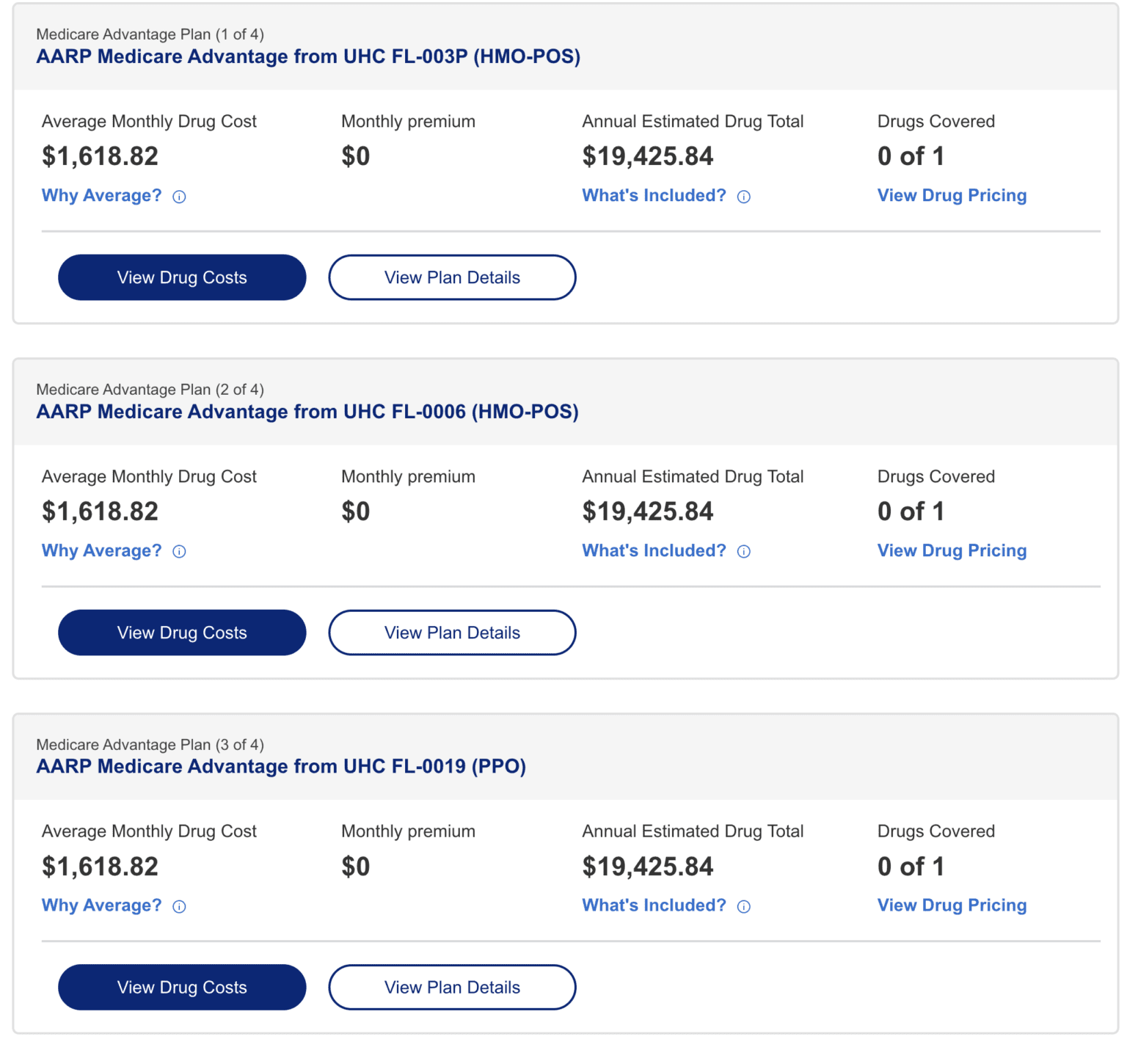The image size is (1127, 1064).
Task: Open "What's Included?" on the FL-0006 plan
Action: pos(653,550)
